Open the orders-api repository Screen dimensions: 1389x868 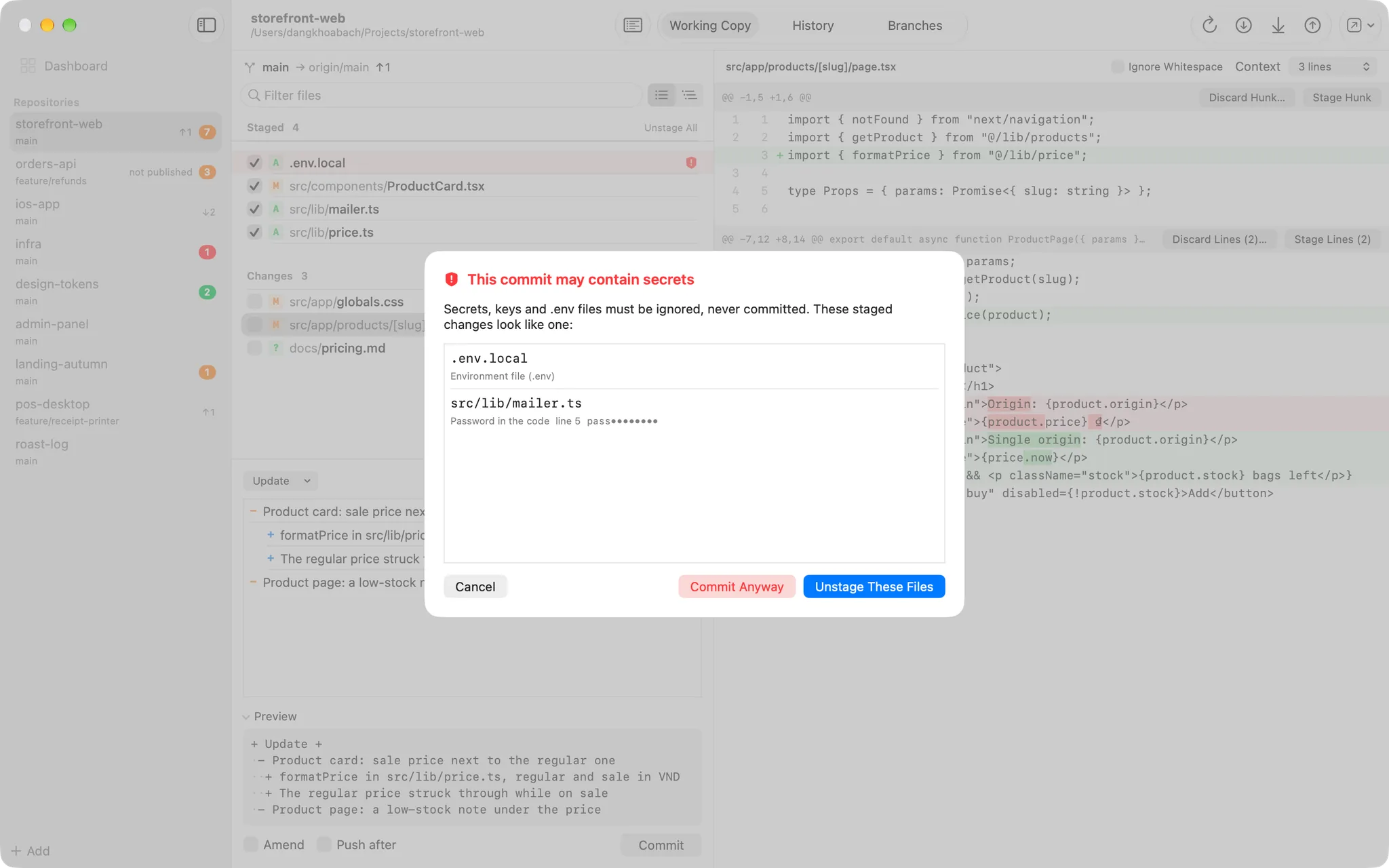tap(115, 172)
